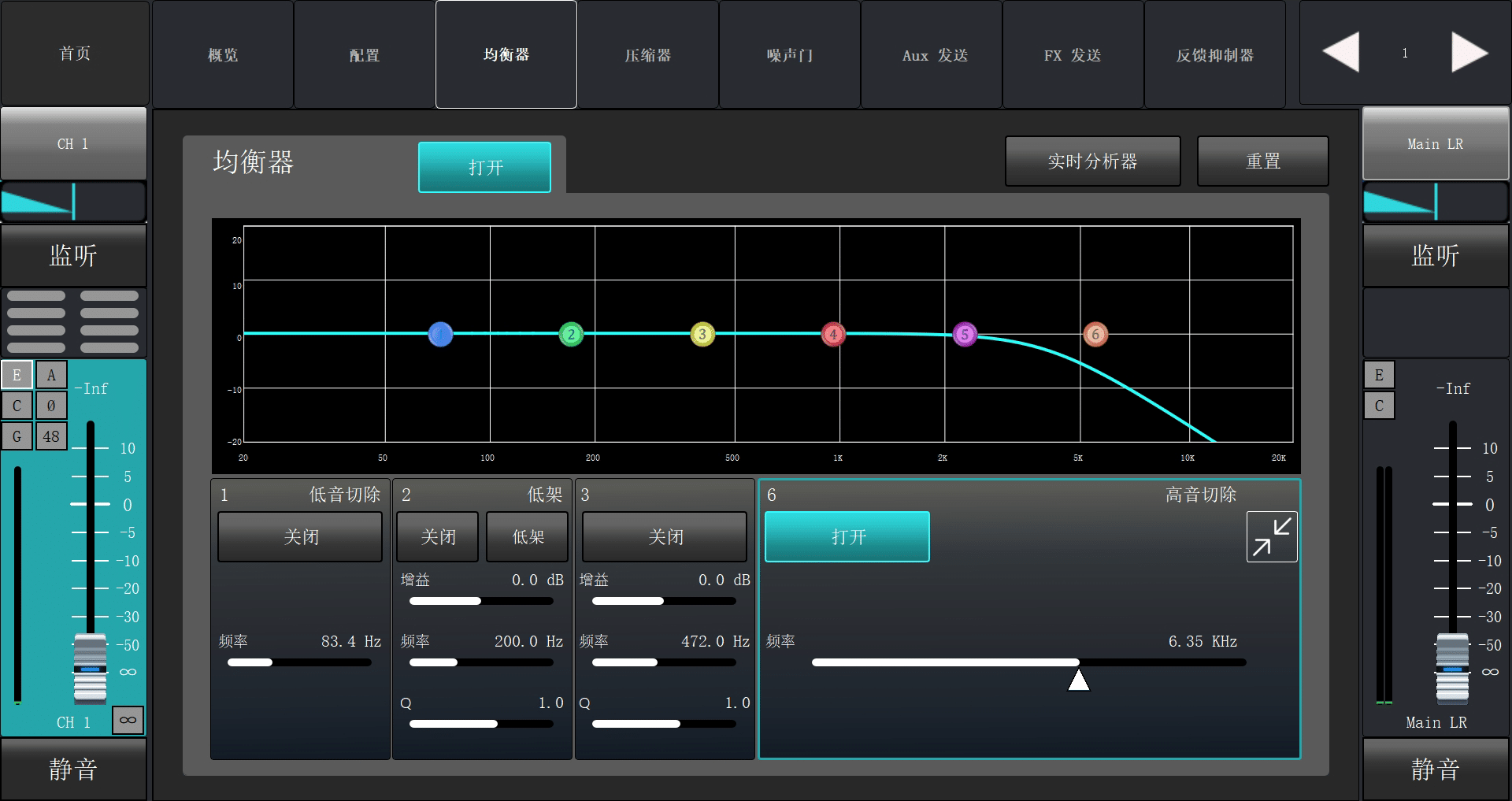Select purple EQ band 5 node

tap(965, 334)
